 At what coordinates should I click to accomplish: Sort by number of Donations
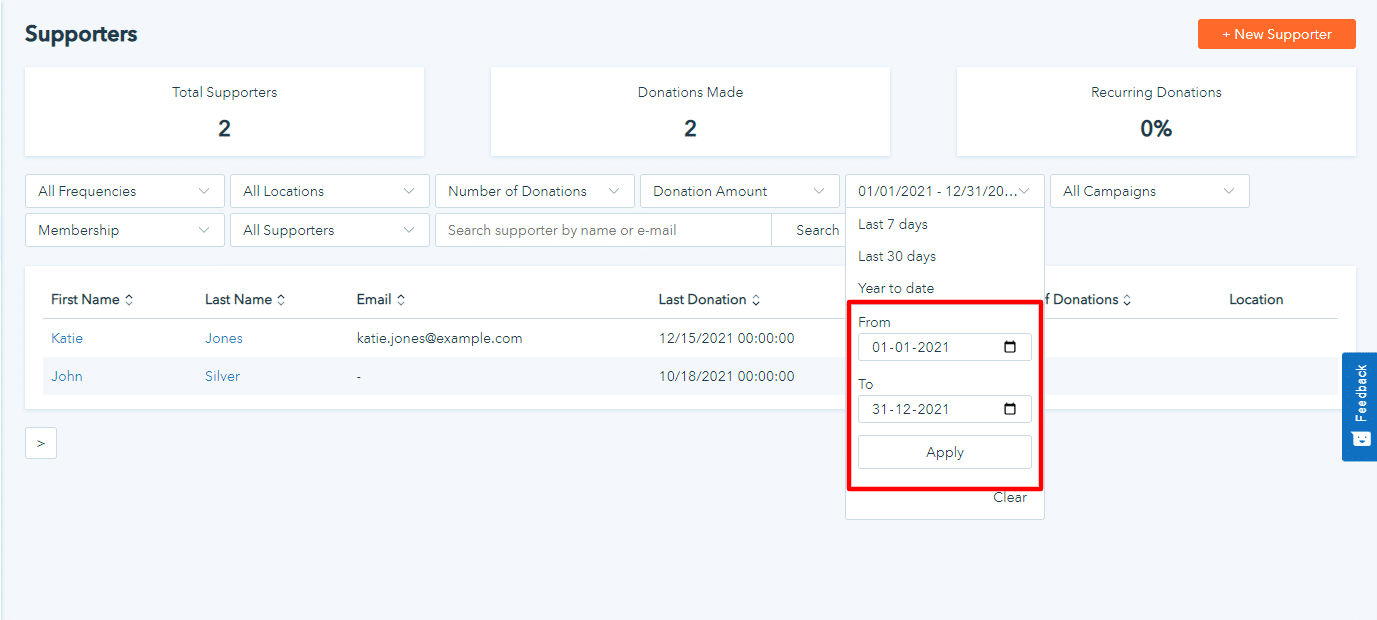1125,299
